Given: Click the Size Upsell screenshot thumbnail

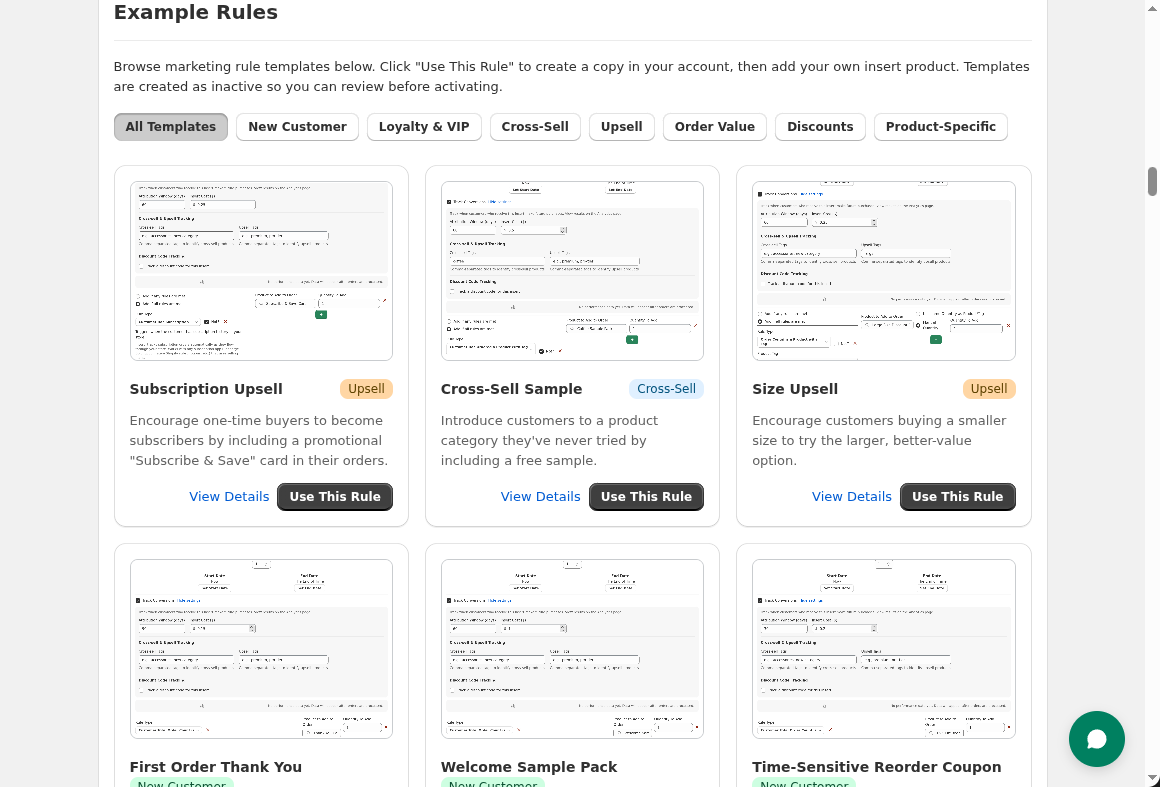Looking at the screenshot, I should pyautogui.click(x=883, y=271).
